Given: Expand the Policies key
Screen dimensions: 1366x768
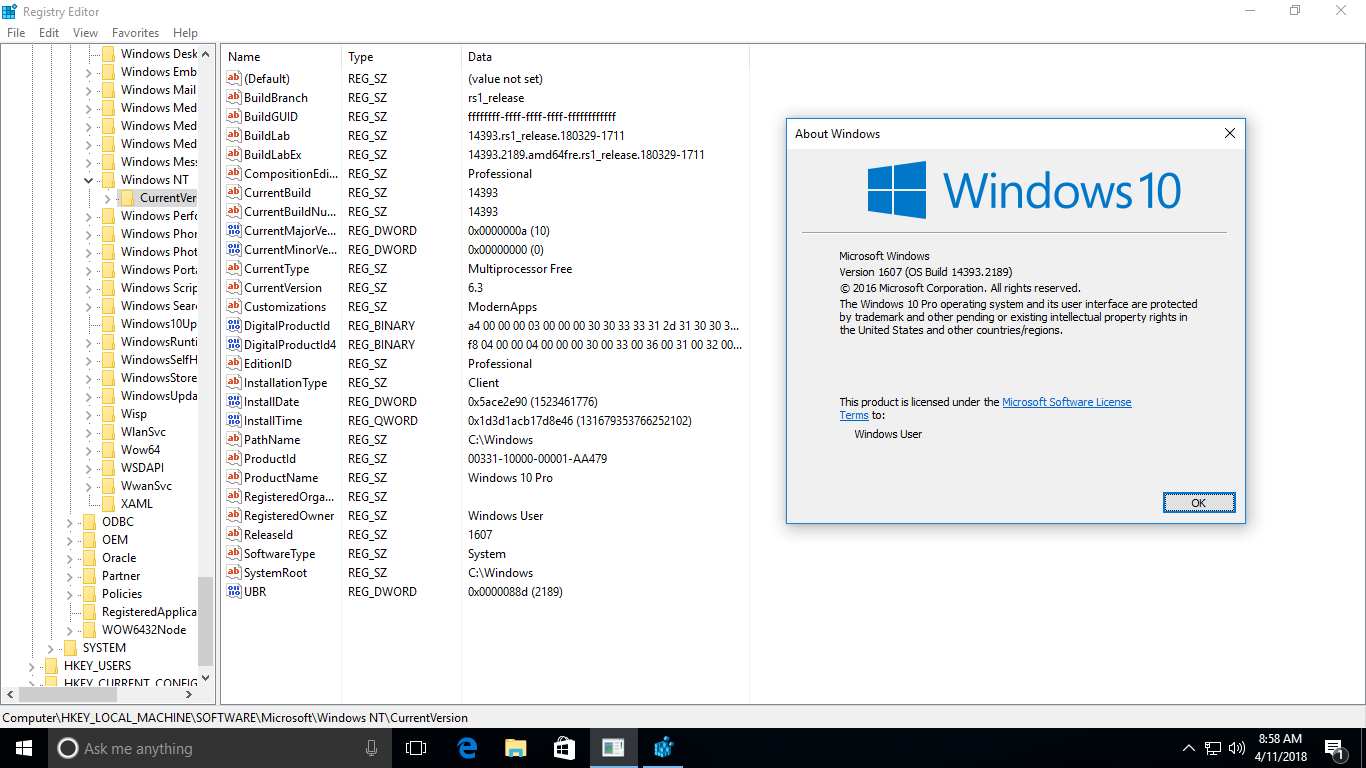Looking at the screenshot, I should tap(69, 594).
